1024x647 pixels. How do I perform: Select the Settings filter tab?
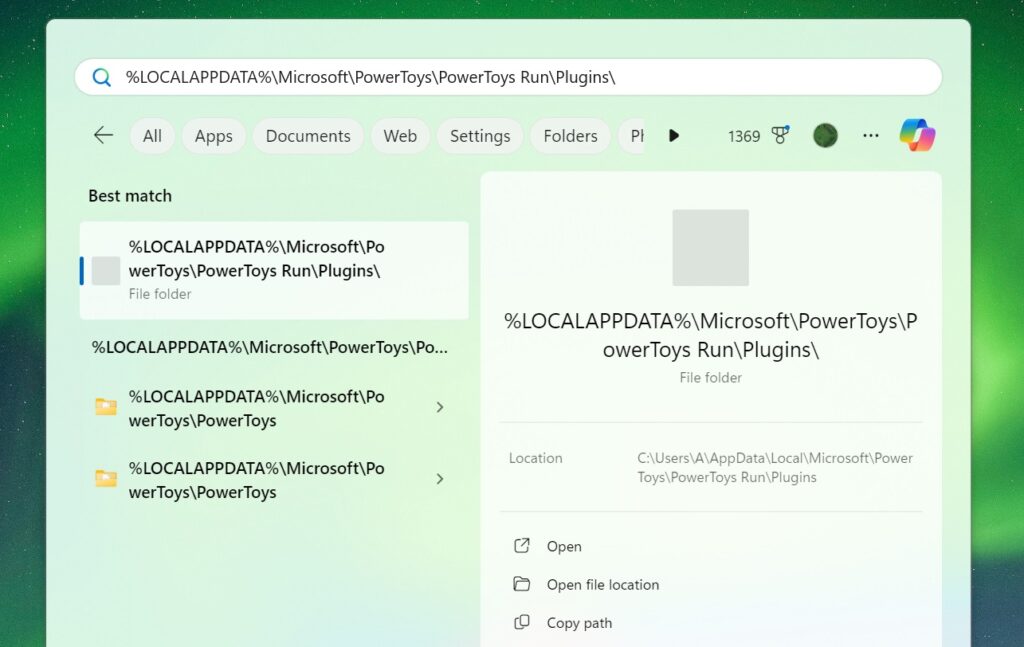[x=479, y=135]
